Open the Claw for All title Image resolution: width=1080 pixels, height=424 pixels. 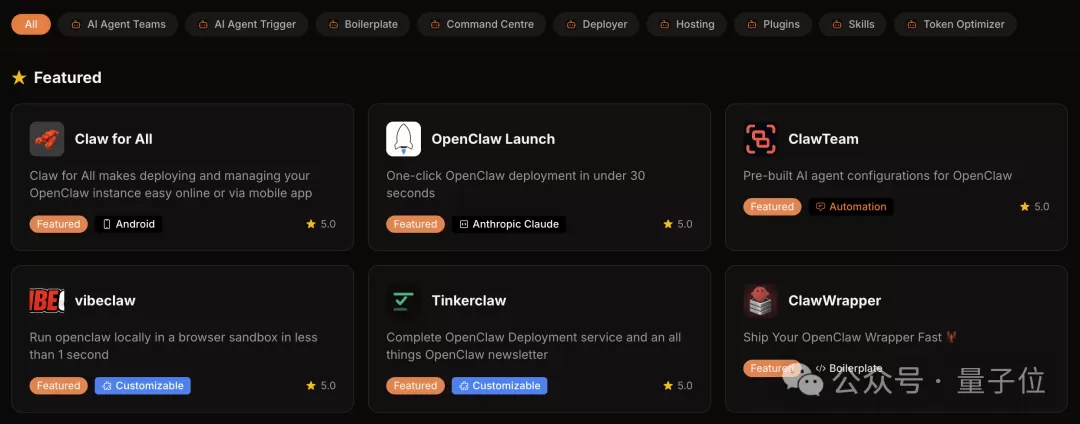pos(114,139)
